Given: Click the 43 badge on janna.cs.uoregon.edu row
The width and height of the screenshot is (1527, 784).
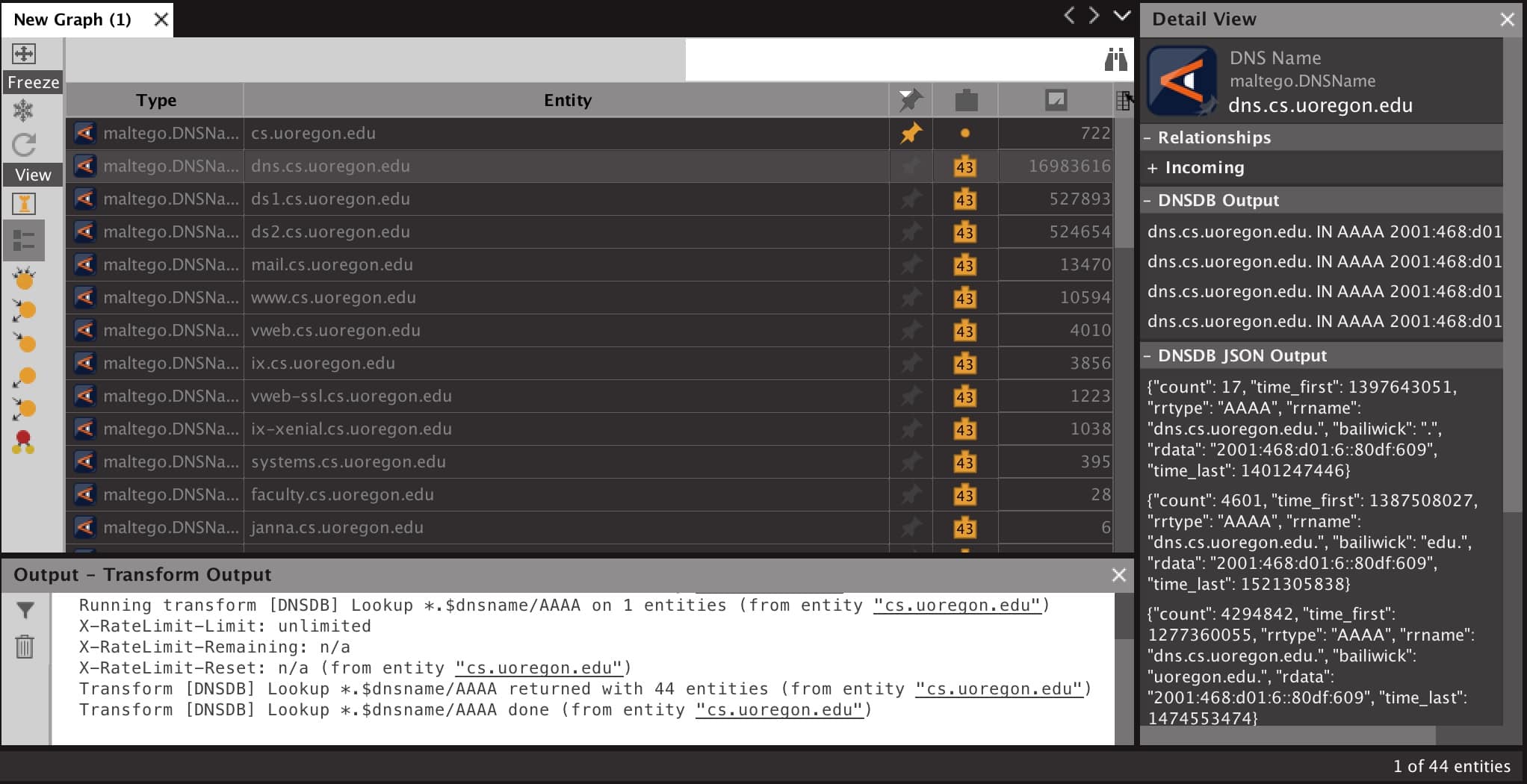Looking at the screenshot, I should pyautogui.click(x=964, y=527).
